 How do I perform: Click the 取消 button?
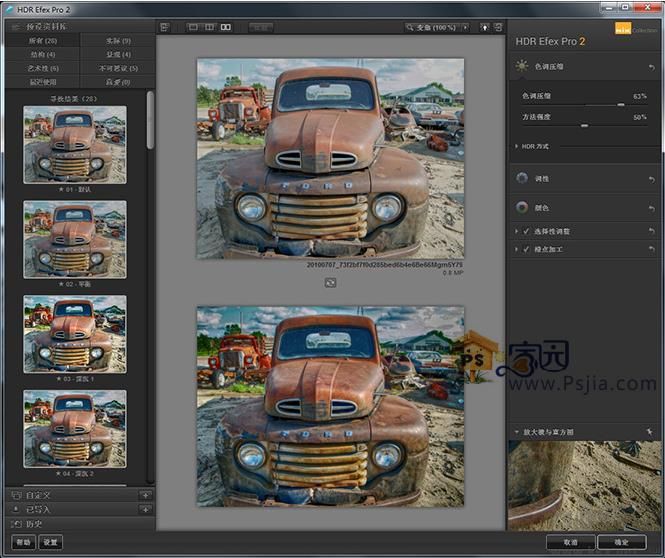[x=570, y=542]
